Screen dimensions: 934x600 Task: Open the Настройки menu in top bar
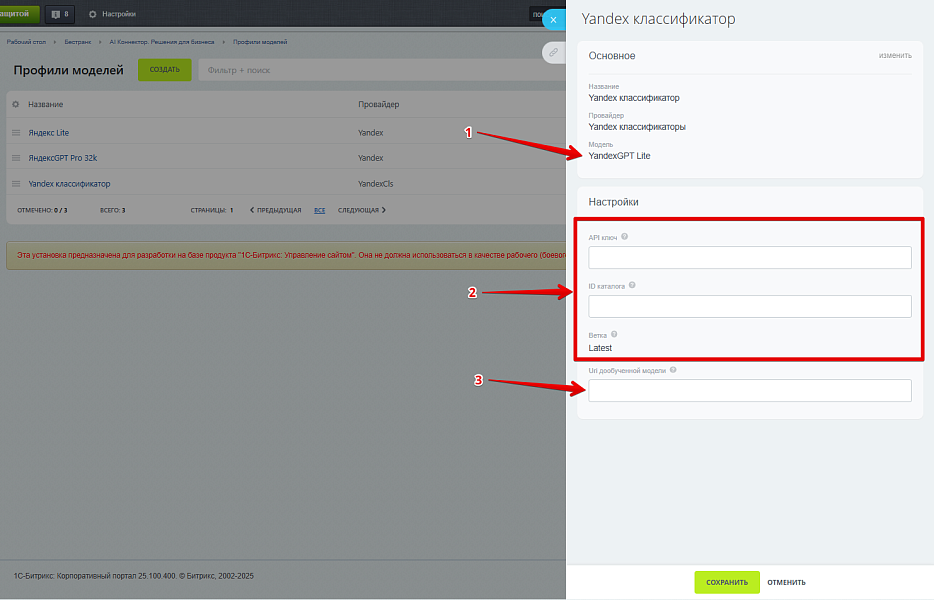[113, 14]
